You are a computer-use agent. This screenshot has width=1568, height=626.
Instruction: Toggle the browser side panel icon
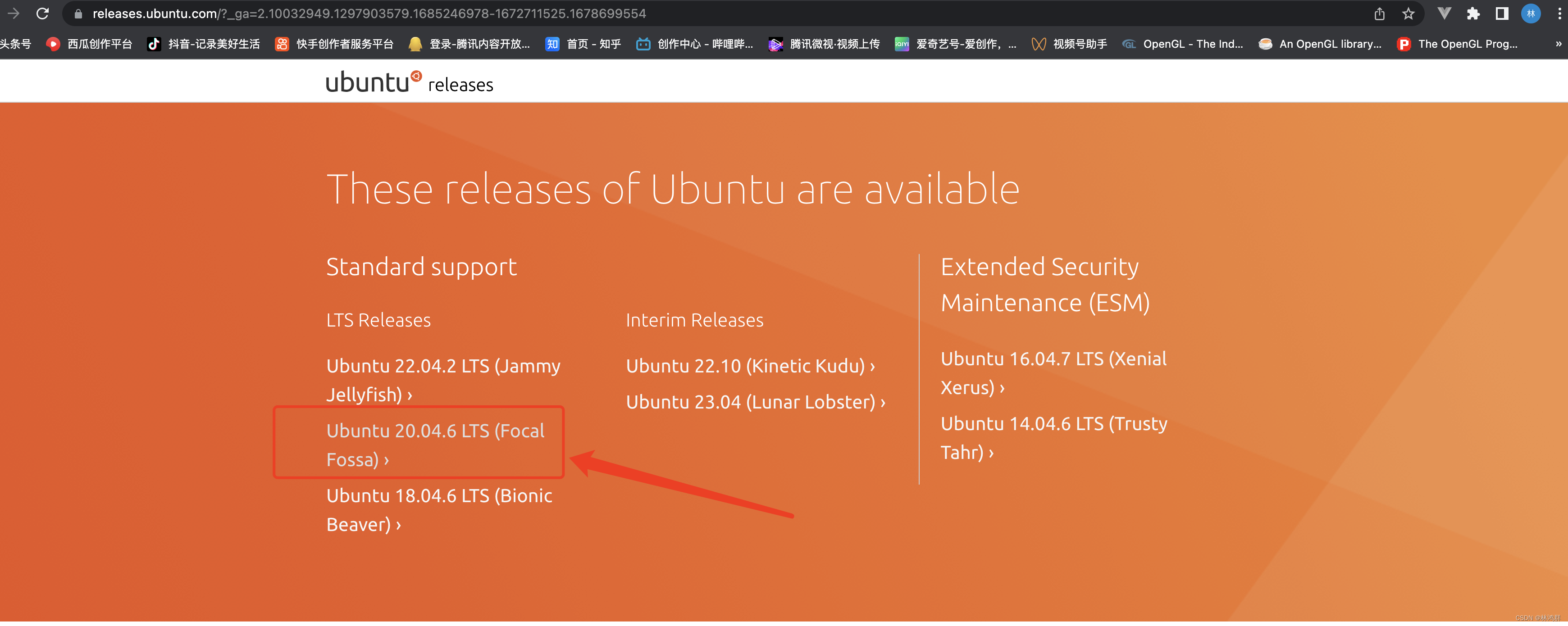point(1502,14)
